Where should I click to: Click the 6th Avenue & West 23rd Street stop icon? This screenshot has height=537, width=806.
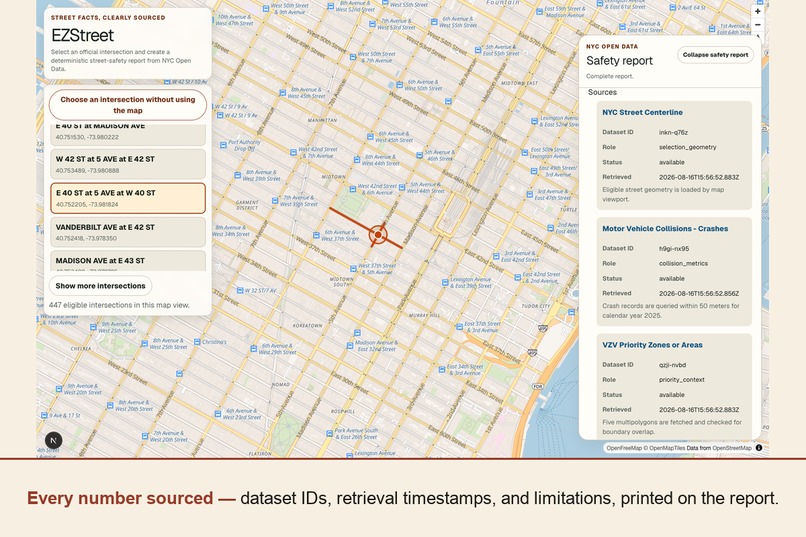click(217, 414)
